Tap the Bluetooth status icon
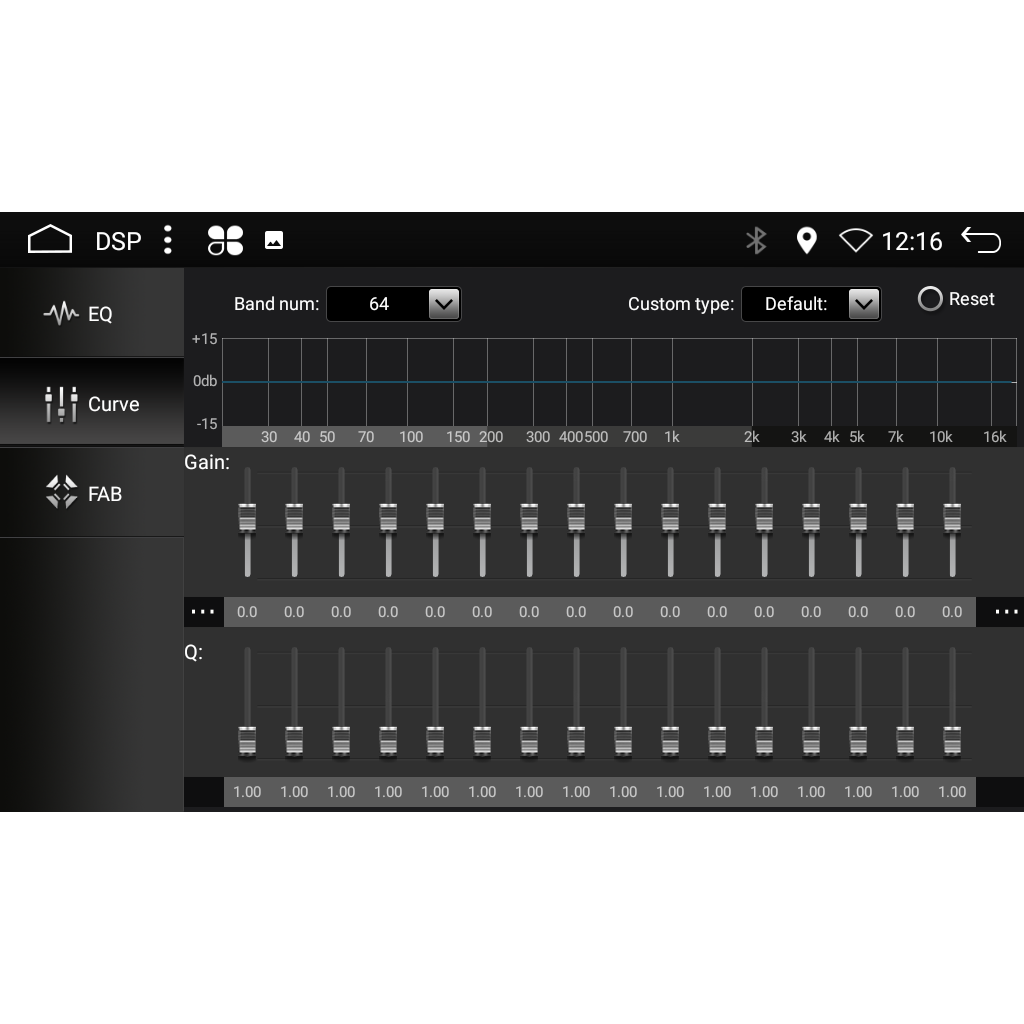The height and width of the screenshot is (1024, 1024). pos(756,240)
